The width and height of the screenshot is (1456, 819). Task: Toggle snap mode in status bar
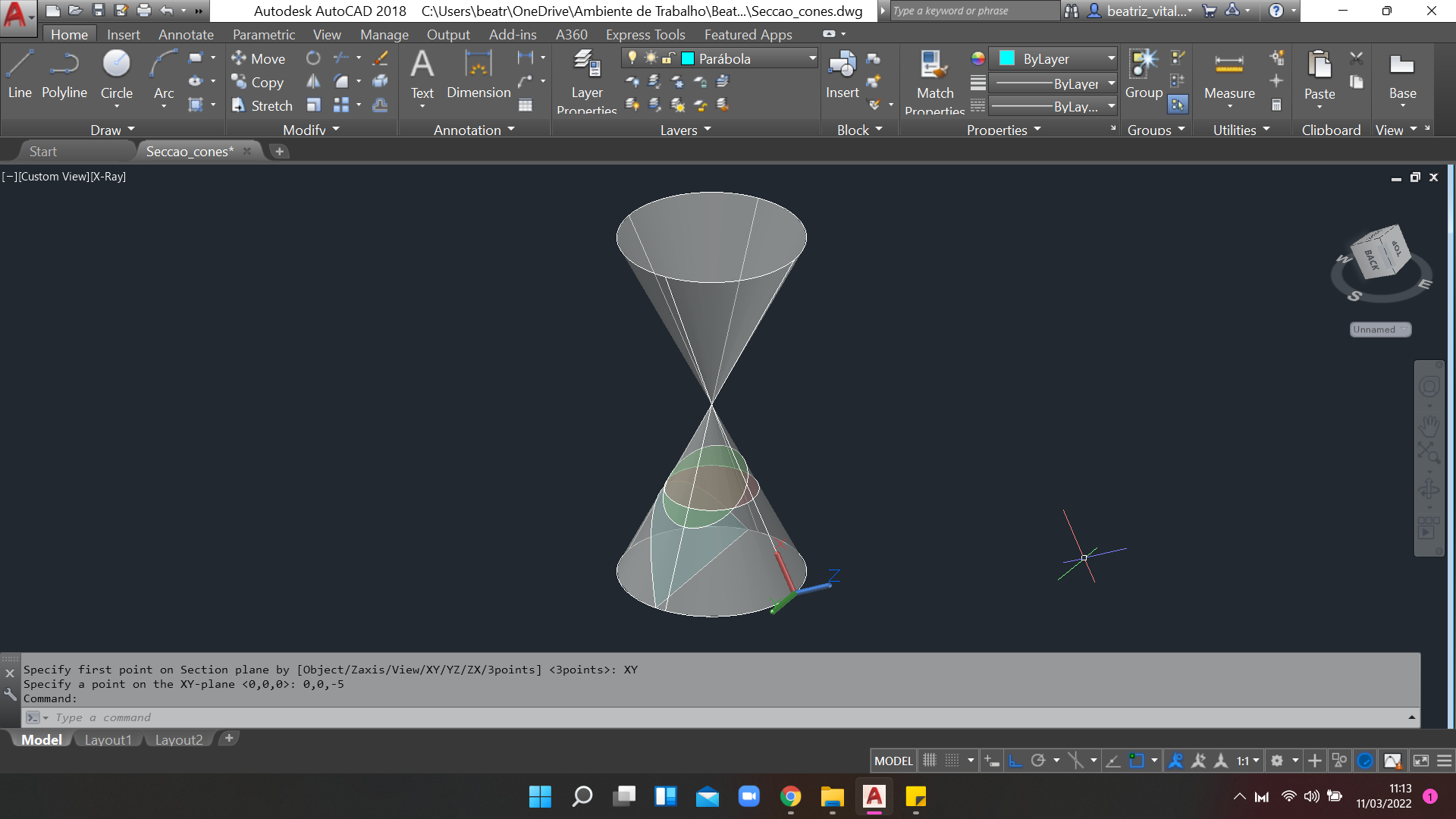pos(952,761)
